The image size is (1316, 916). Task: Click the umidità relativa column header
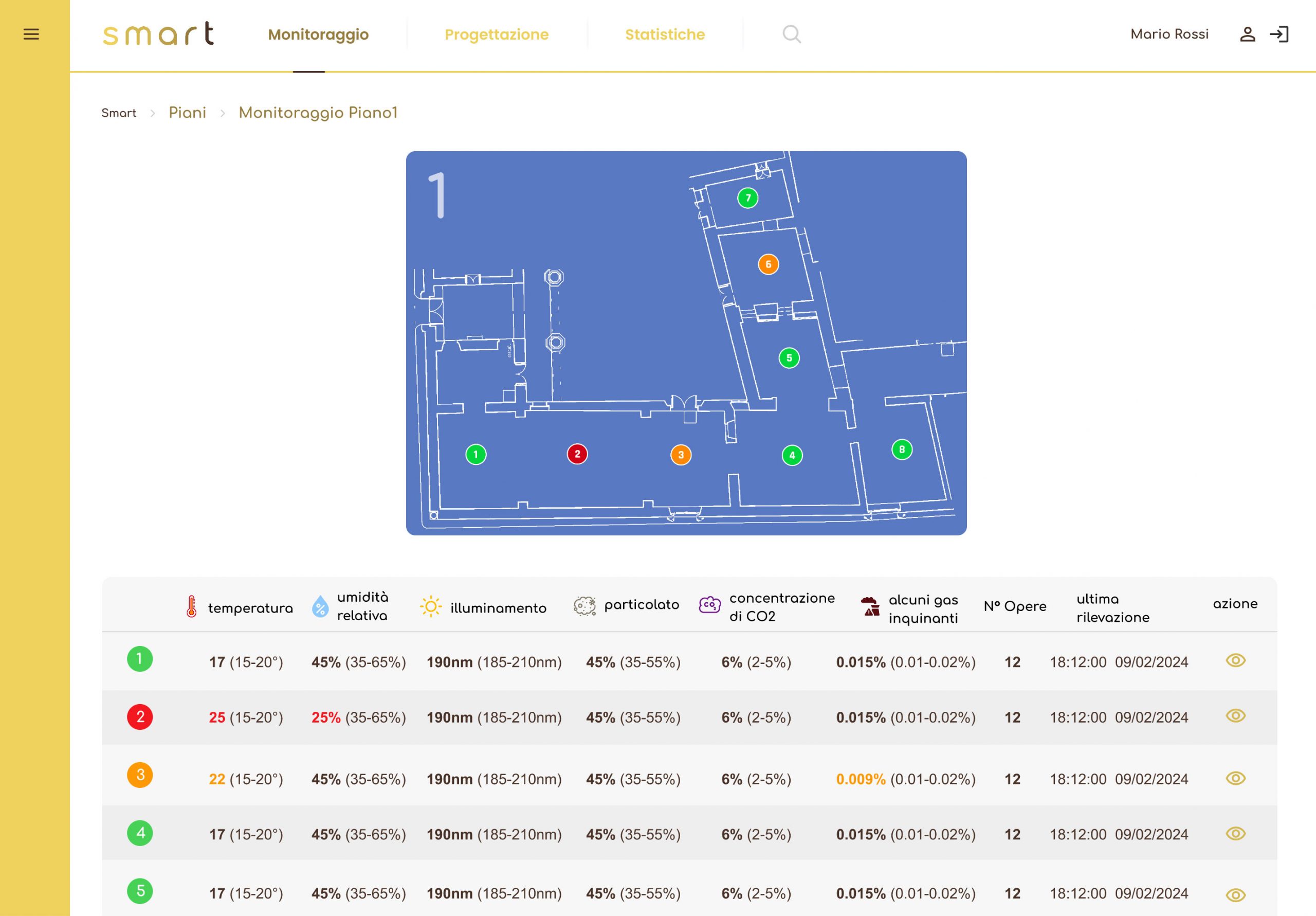362,606
